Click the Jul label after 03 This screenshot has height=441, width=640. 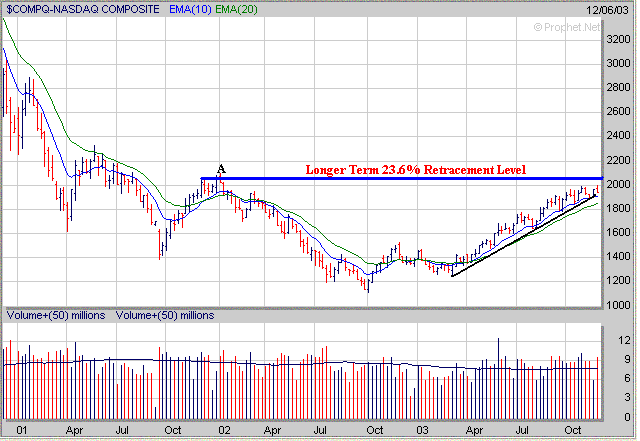pos(522,430)
